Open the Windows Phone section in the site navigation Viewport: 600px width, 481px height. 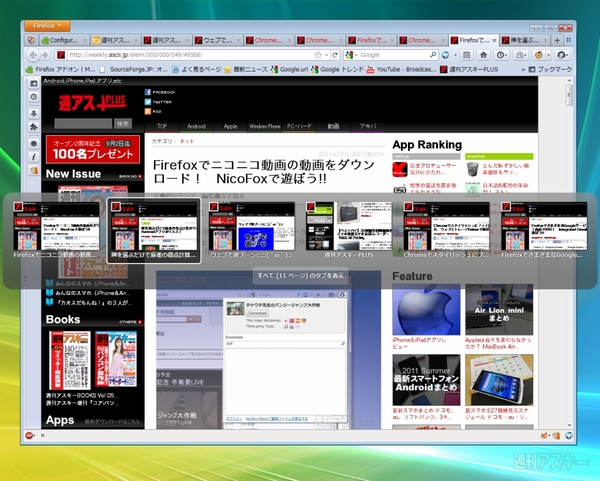point(264,126)
